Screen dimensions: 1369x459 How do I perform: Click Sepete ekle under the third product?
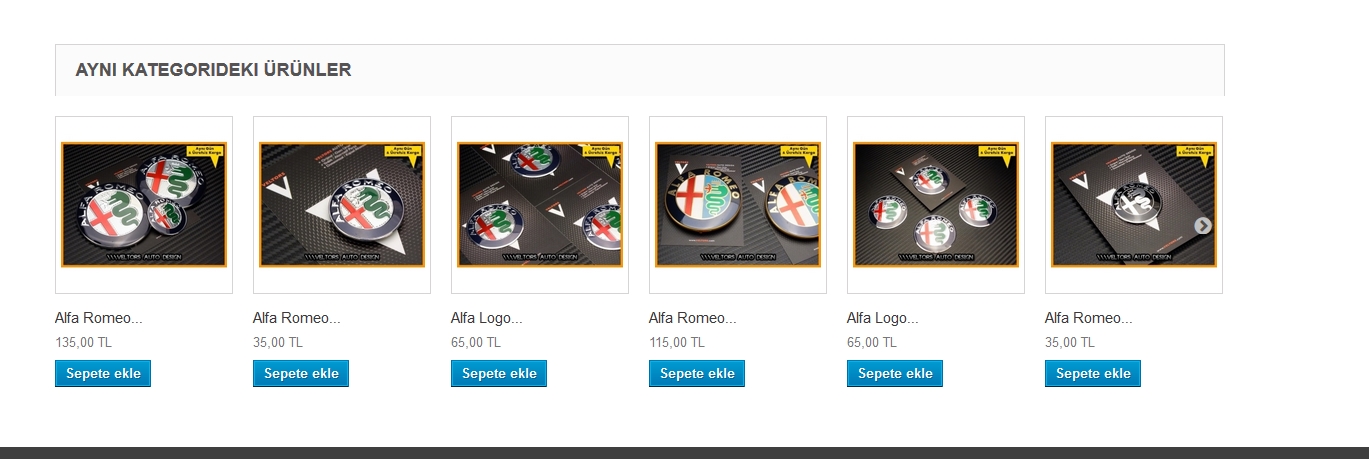tap(499, 373)
